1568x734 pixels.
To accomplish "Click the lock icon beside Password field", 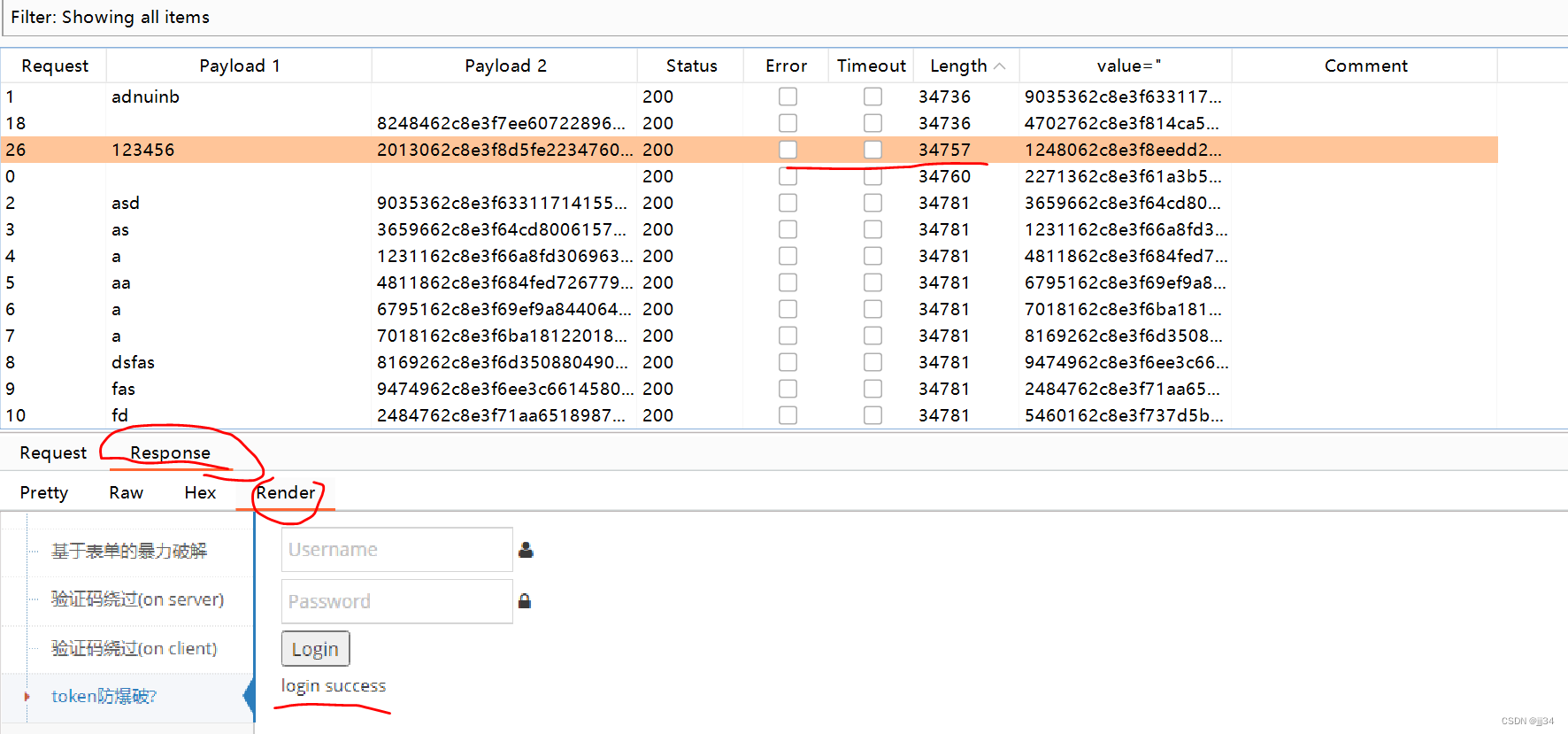I will pos(525,601).
